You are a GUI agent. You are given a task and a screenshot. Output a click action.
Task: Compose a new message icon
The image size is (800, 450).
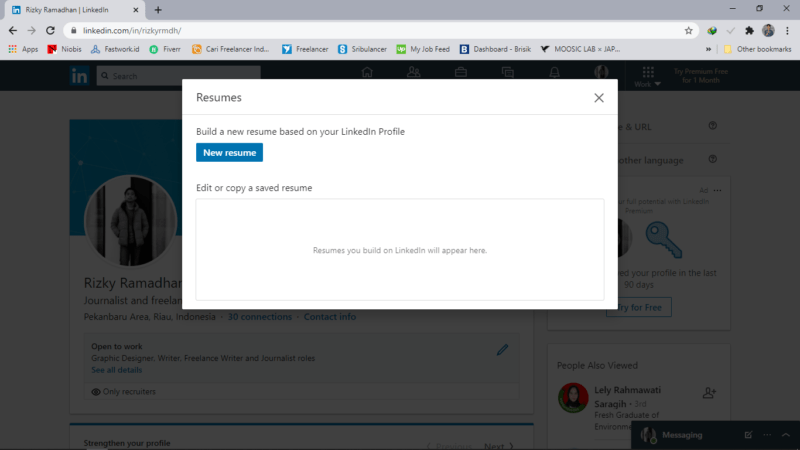pyautogui.click(x=748, y=435)
